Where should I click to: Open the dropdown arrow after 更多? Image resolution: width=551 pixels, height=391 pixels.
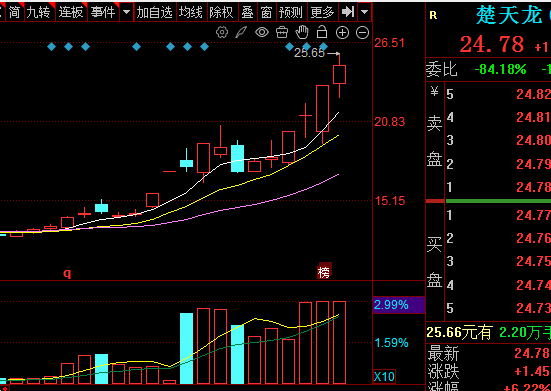click(364, 12)
